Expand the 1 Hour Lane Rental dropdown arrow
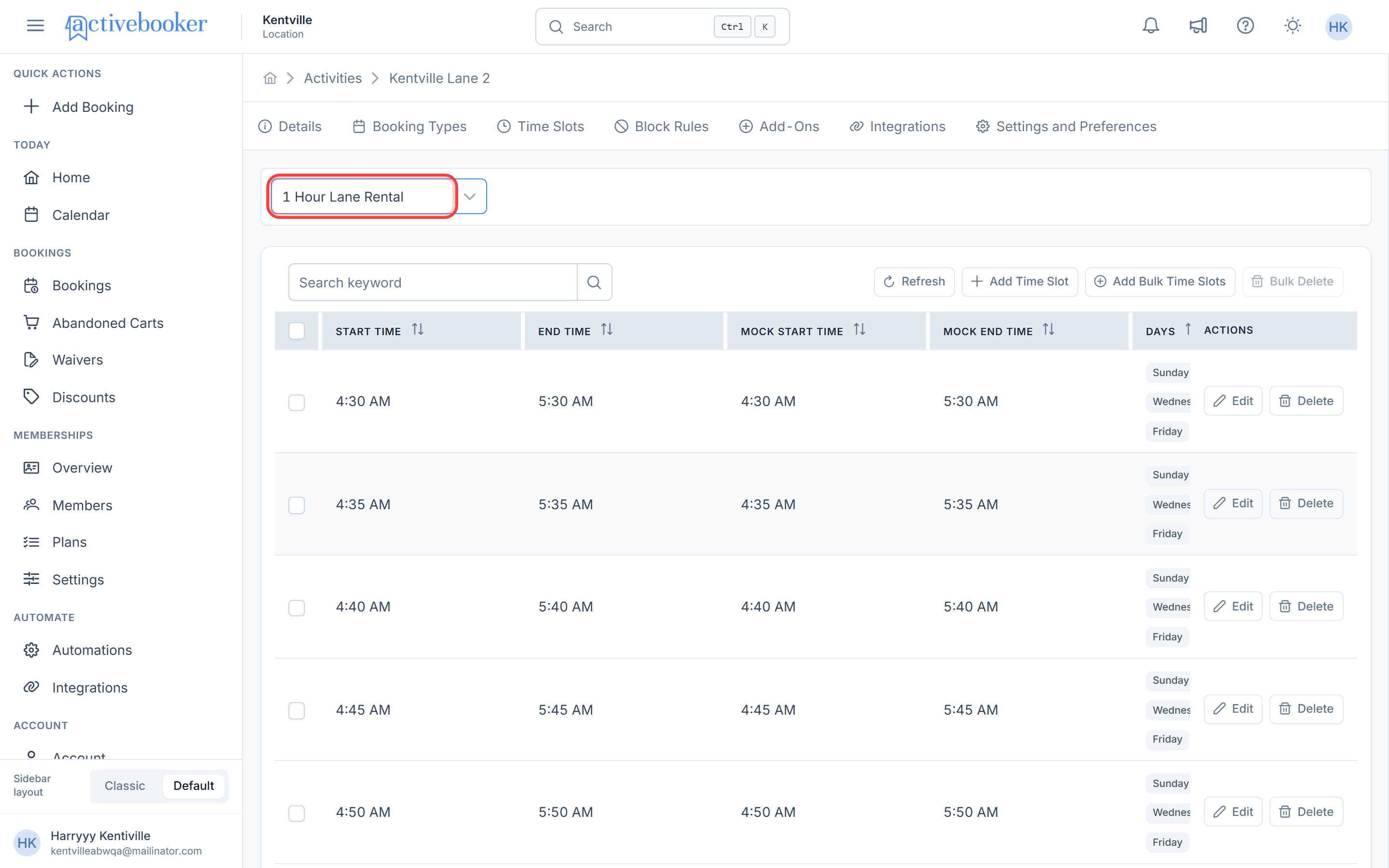1389x868 pixels. pyautogui.click(x=469, y=196)
